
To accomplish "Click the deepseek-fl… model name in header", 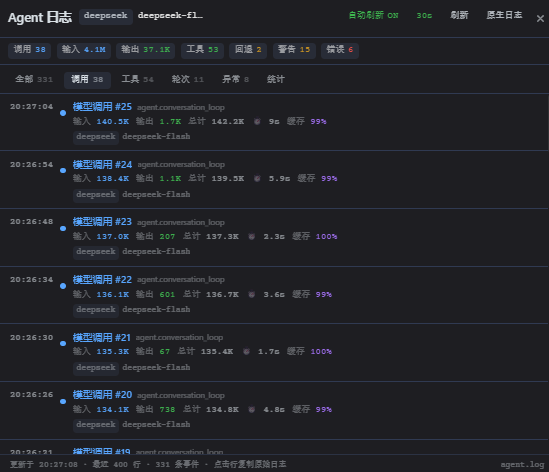I will tap(170, 15).
